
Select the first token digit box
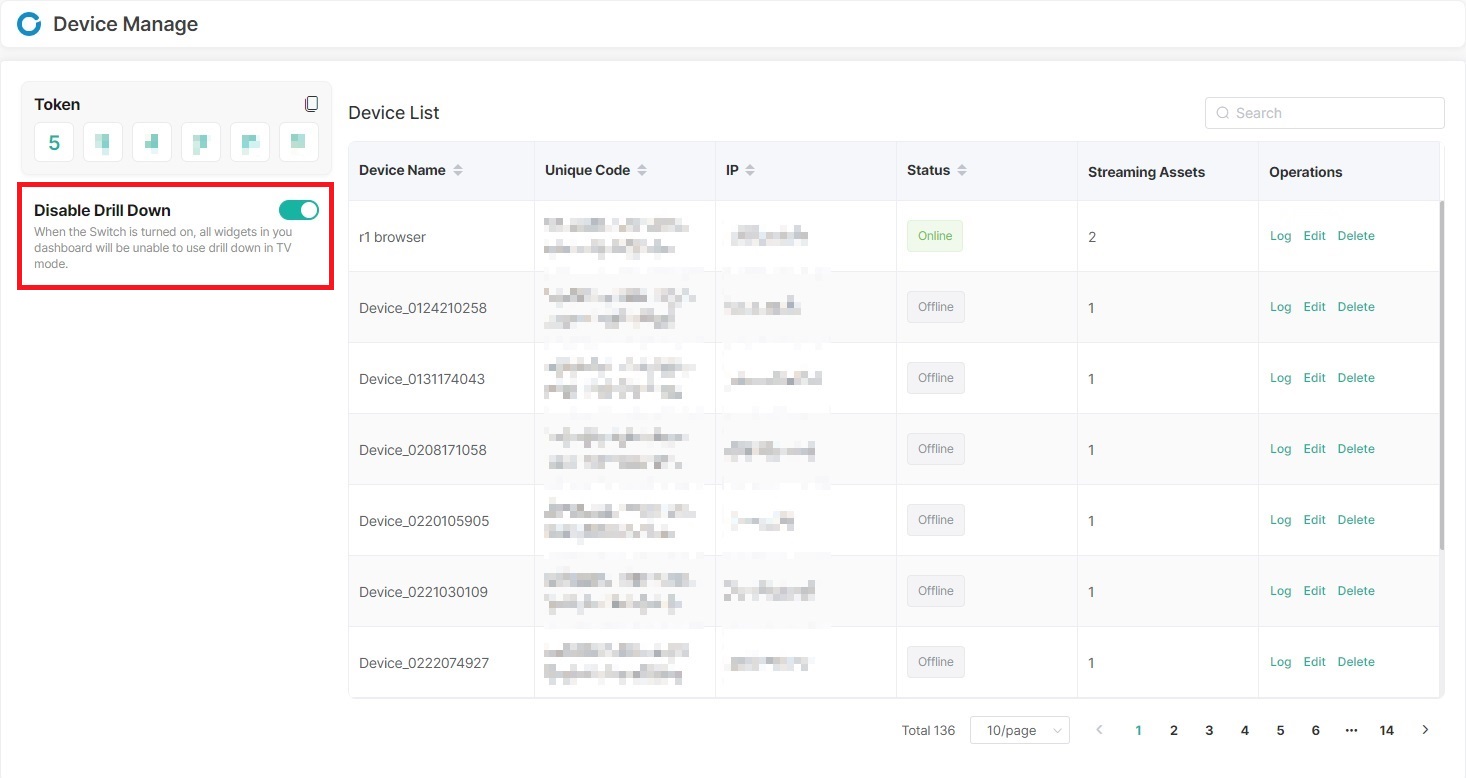(x=54, y=142)
